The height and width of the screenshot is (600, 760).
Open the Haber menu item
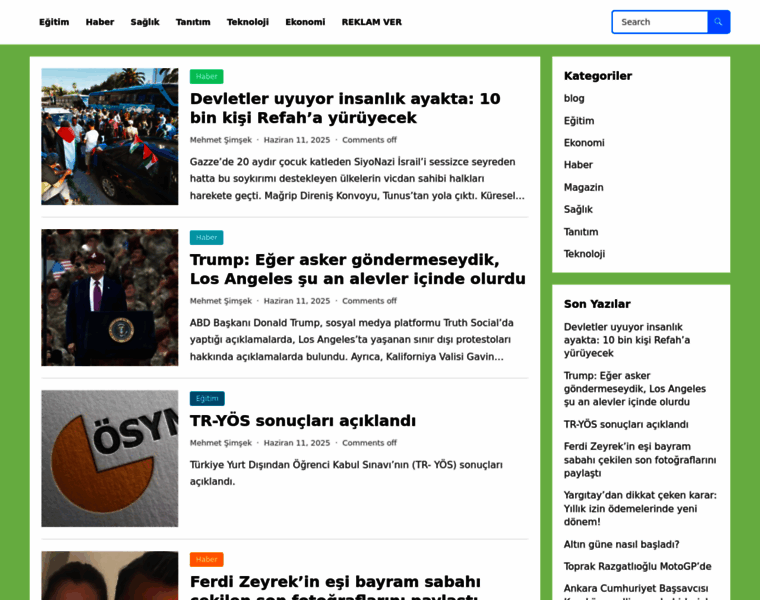100,22
